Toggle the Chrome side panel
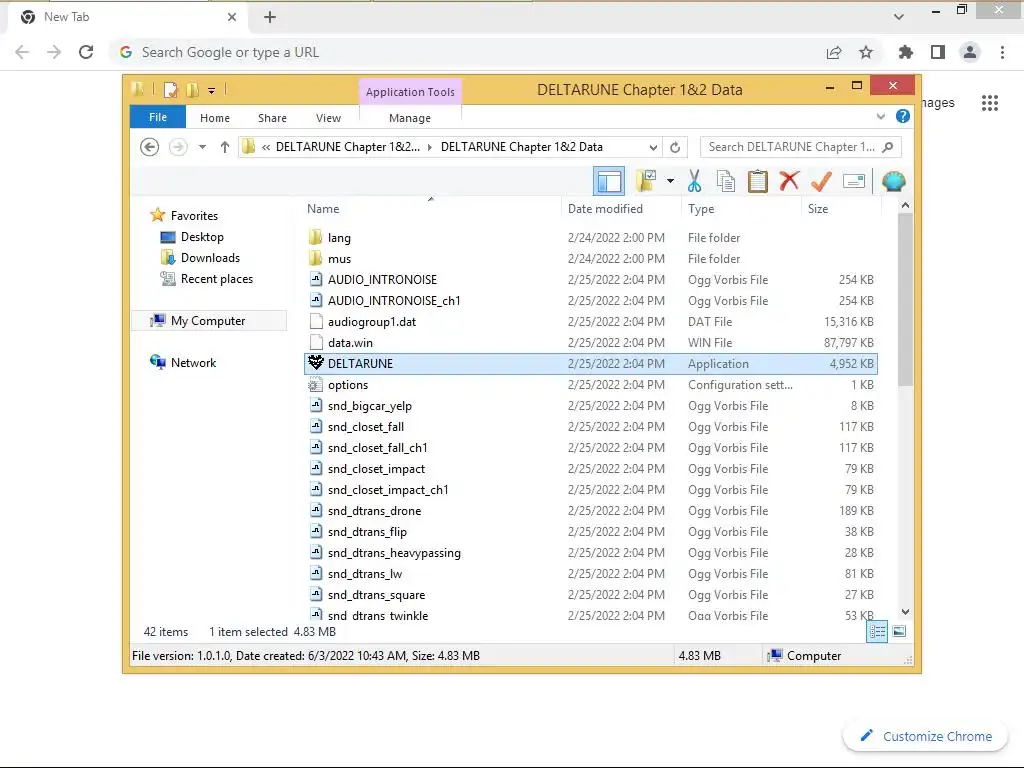Screen dimensions: 1024x768 [938, 52]
